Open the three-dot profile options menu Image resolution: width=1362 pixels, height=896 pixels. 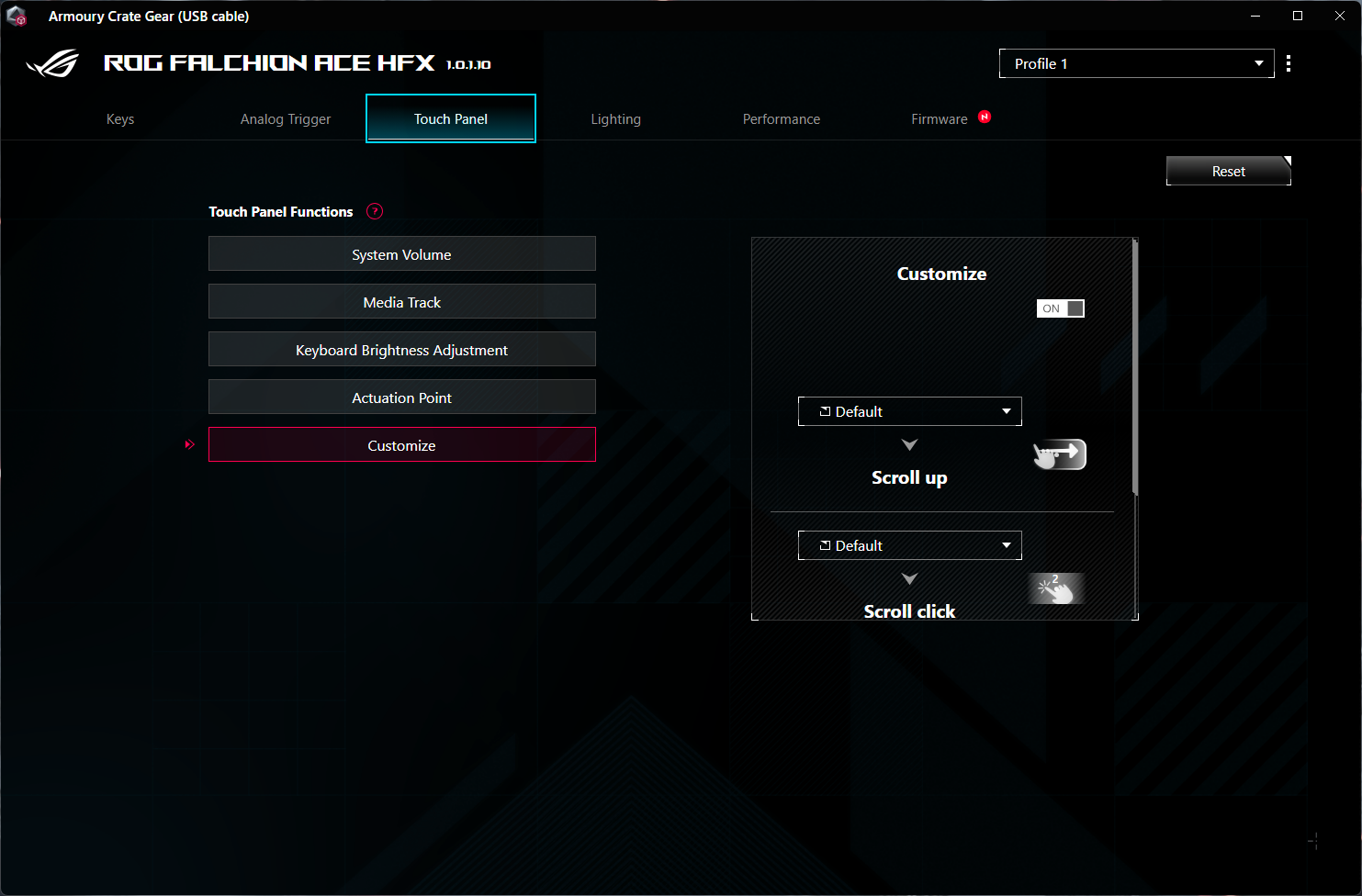pos(1289,63)
